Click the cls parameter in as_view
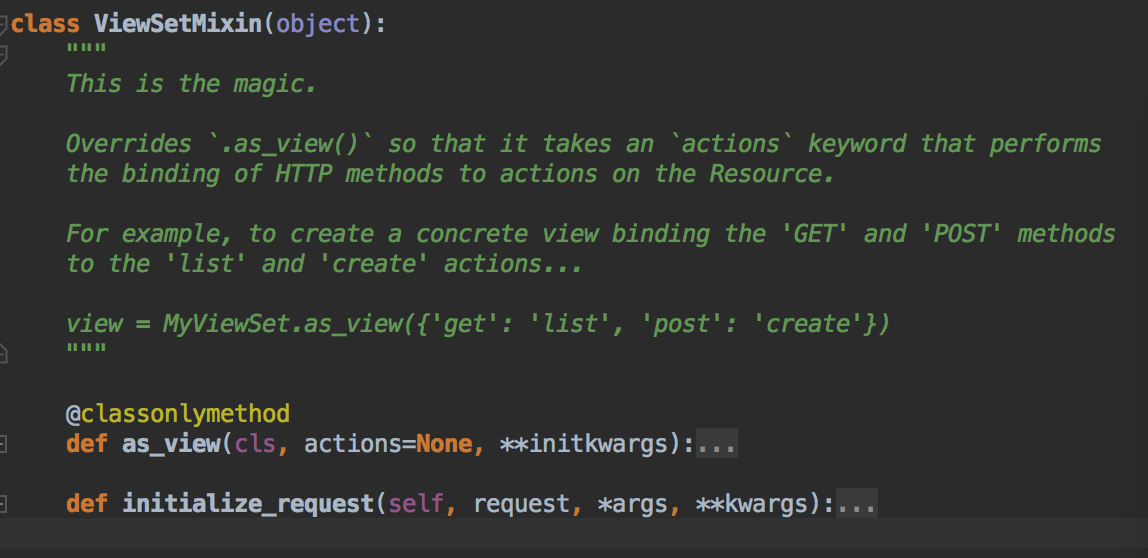 tap(256, 444)
